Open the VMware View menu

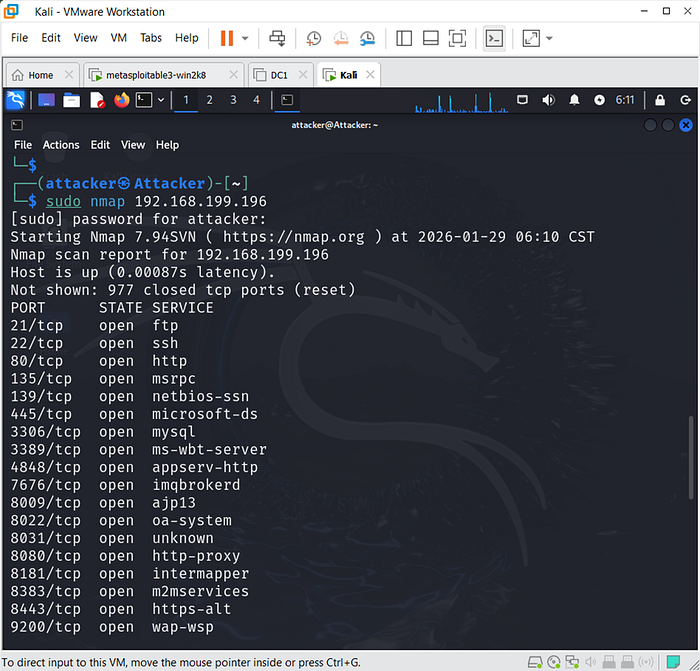click(85, 38)
